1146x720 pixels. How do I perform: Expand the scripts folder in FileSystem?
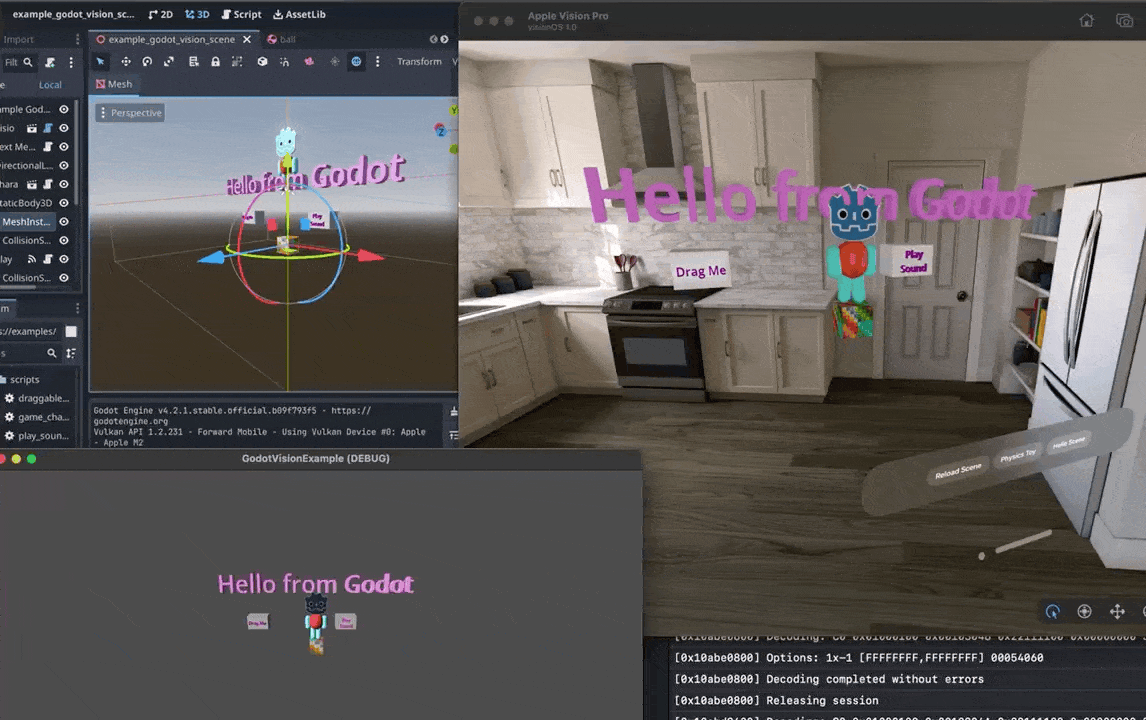[20, 379]
